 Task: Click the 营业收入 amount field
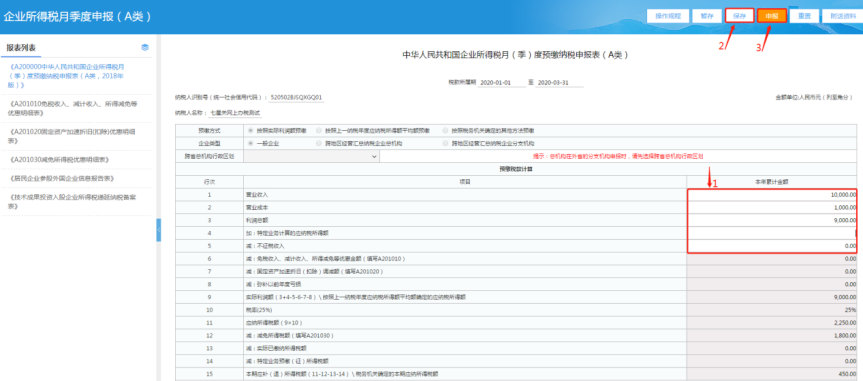772,195
